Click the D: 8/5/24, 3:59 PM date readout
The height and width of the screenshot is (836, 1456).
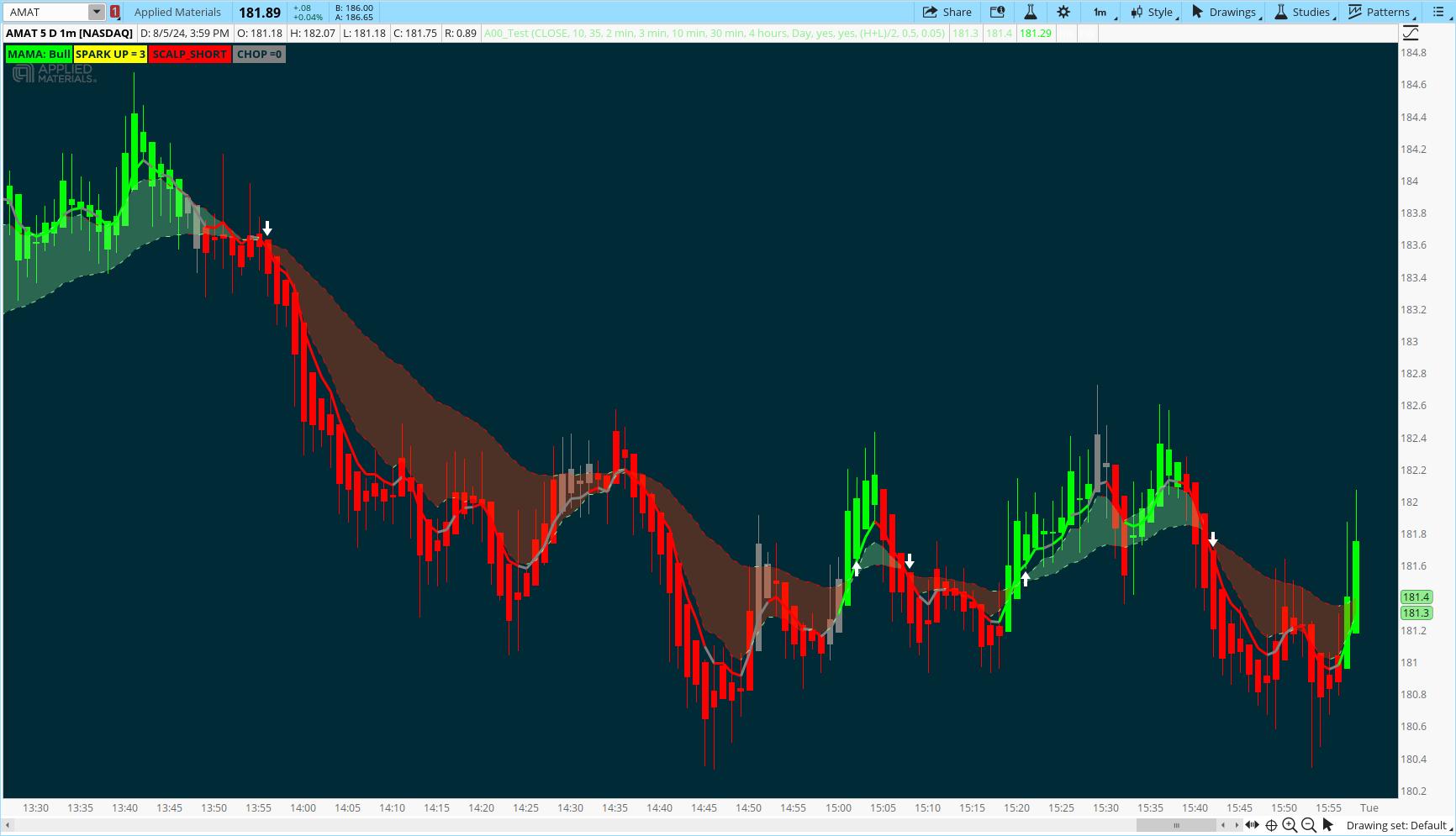tap(185, 33)
